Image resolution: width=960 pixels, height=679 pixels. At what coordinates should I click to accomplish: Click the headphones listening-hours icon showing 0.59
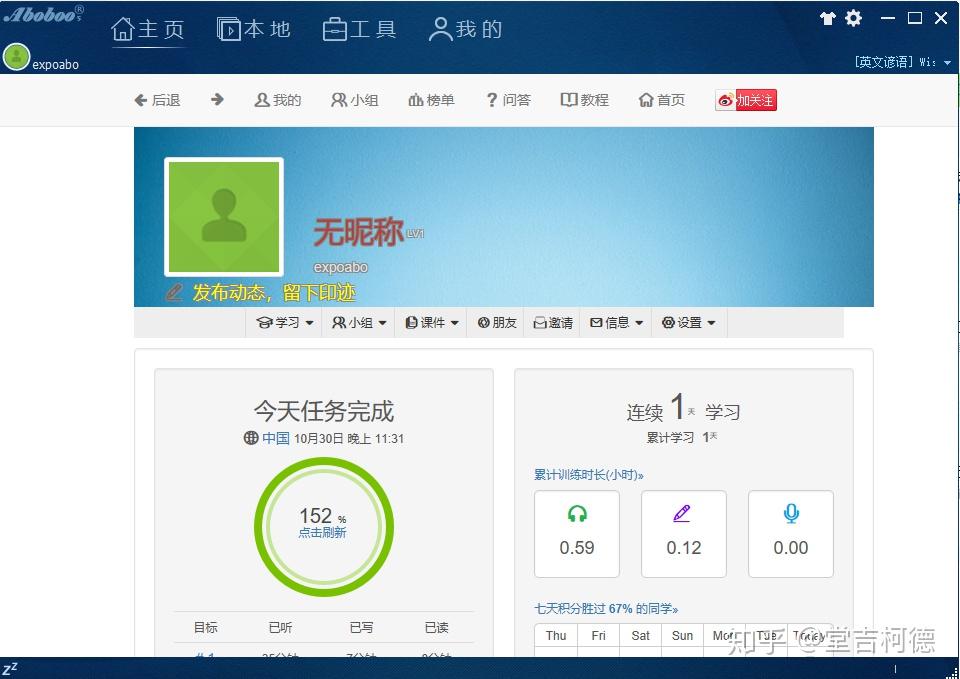click(577, 513)
